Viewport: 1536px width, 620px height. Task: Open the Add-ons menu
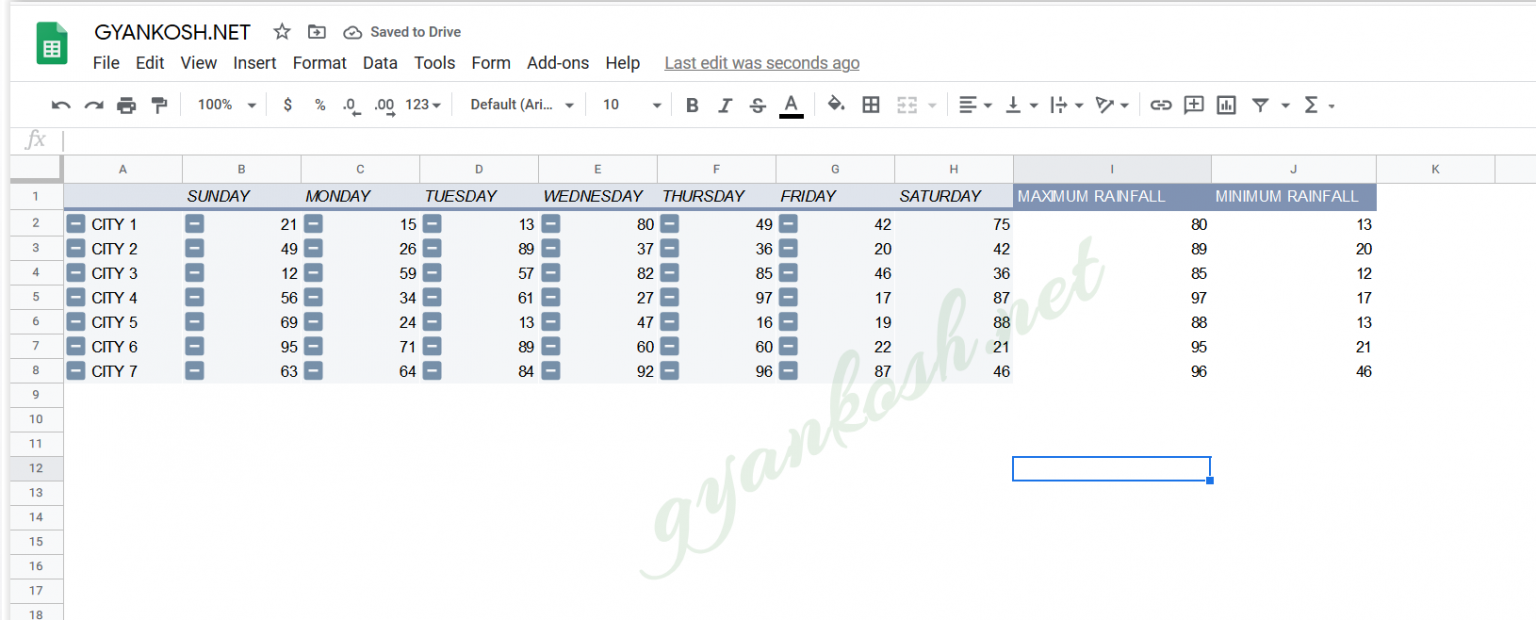557,62
